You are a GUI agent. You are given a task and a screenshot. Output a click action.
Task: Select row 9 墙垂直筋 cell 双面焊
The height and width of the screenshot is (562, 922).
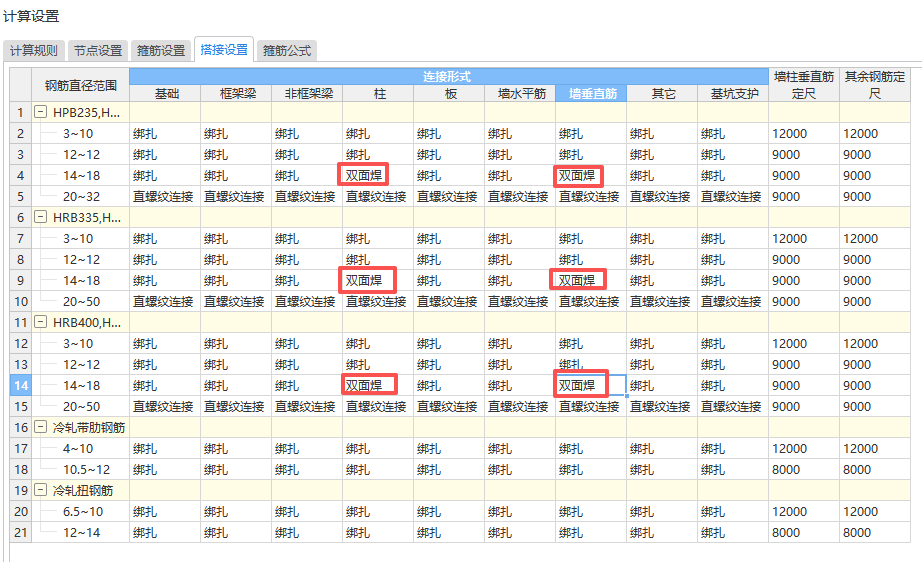click(x=592, y=280)
